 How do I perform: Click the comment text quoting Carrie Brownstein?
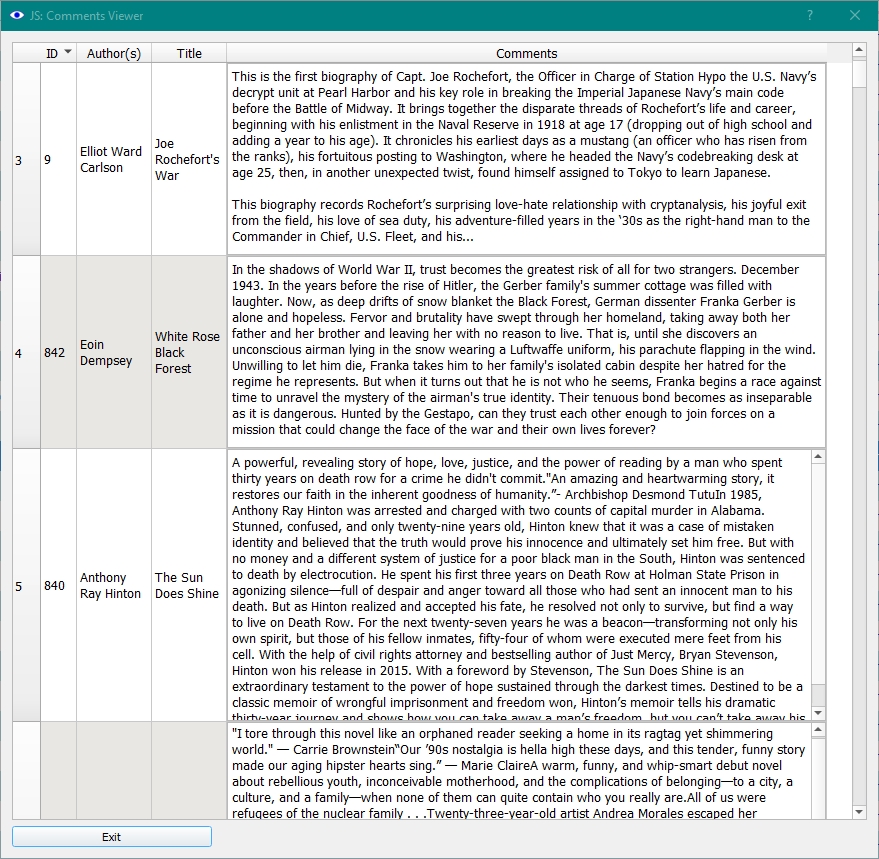click(520, 771)
